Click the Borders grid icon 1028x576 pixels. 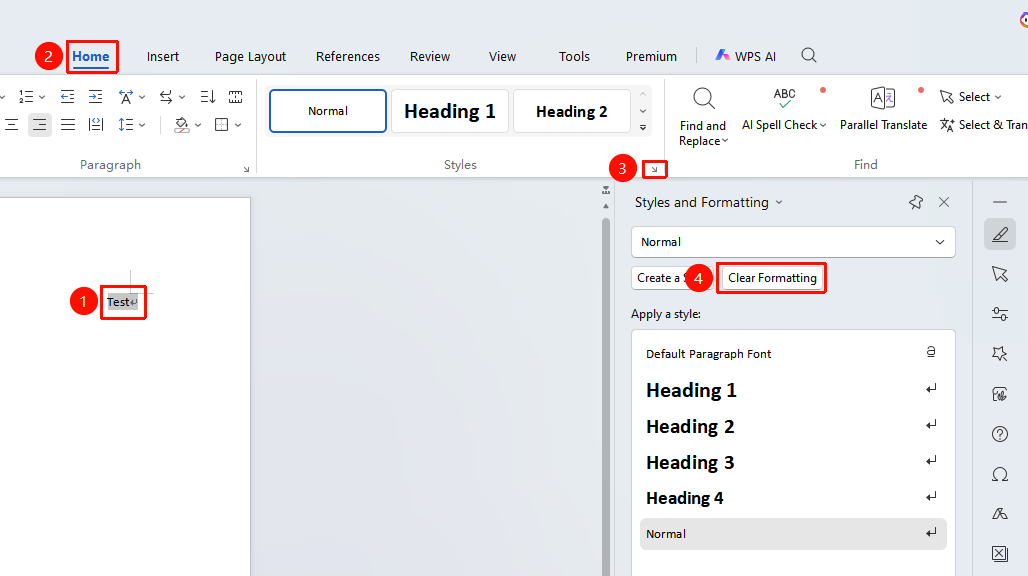point(222,125)
